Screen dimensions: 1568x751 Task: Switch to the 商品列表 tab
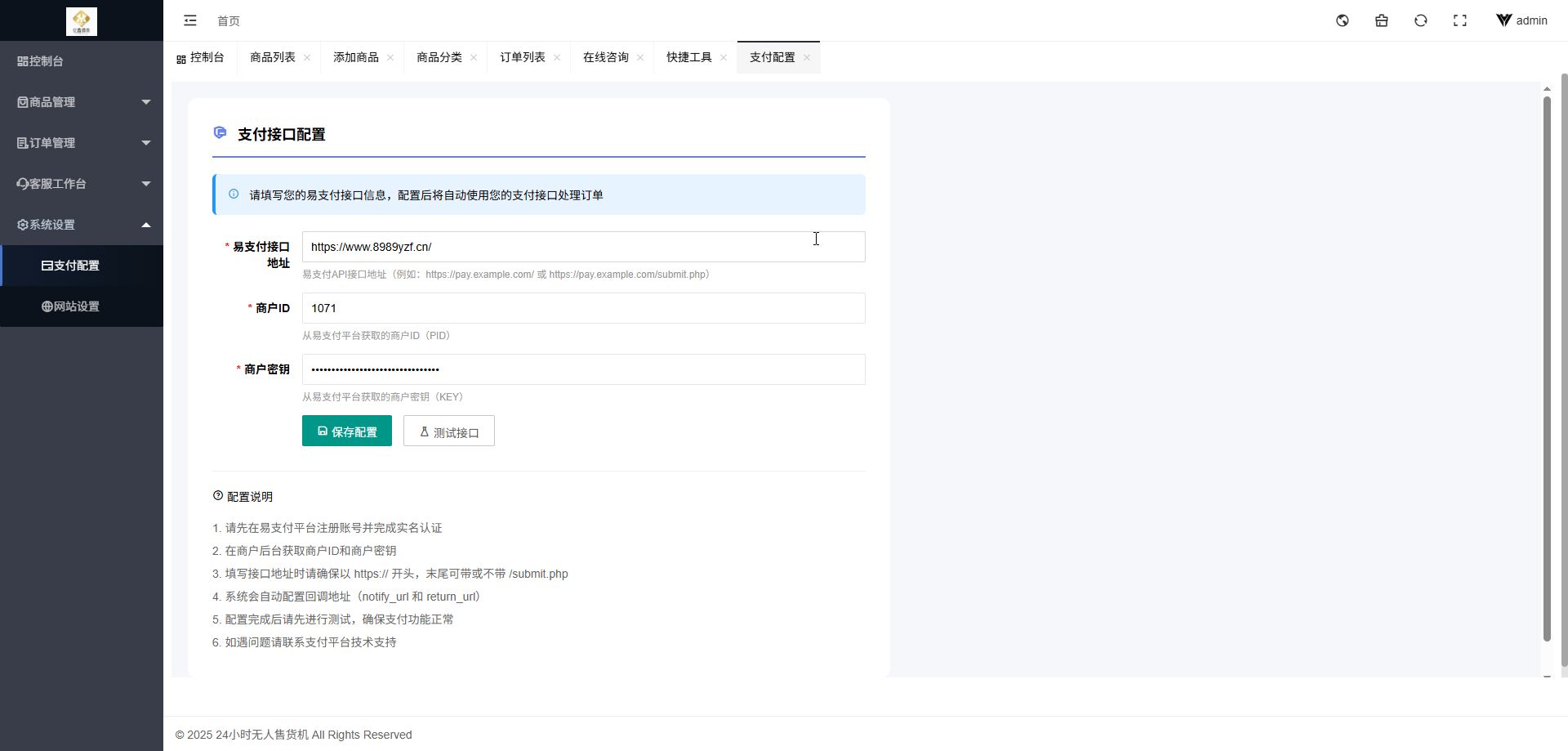tap(273, 57)
